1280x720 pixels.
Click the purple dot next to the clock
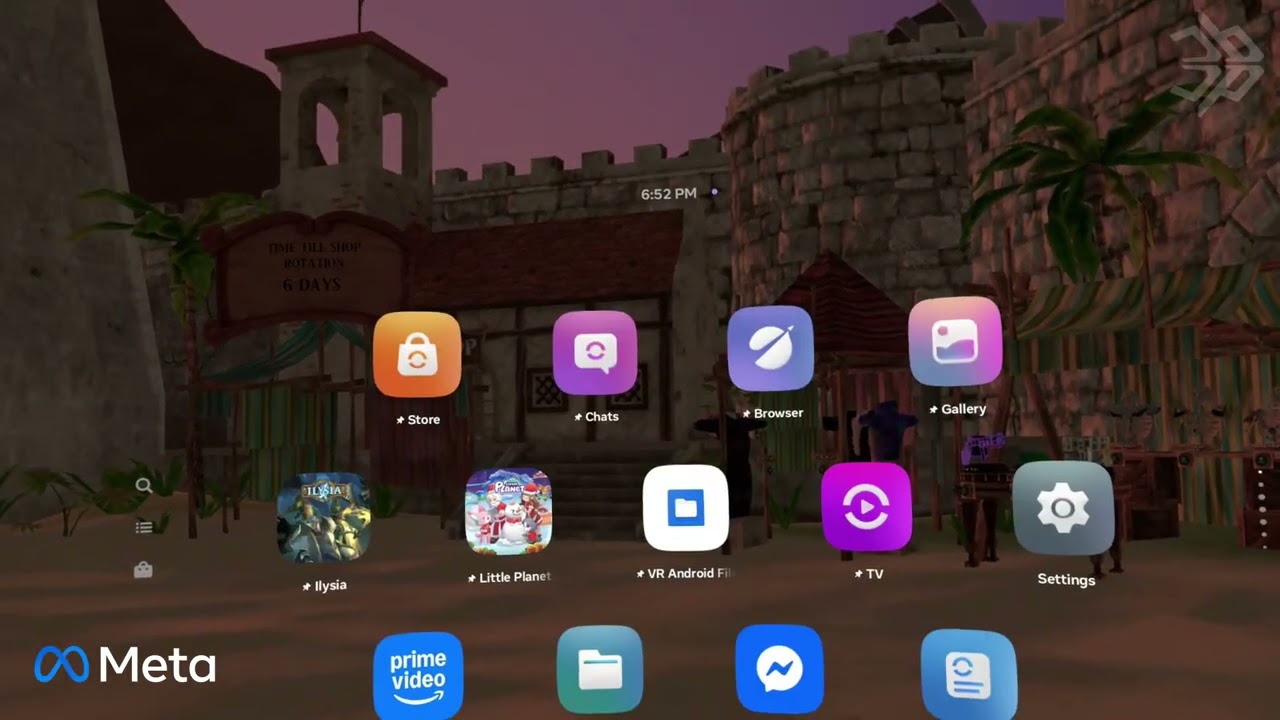click(x=714, y=191)
